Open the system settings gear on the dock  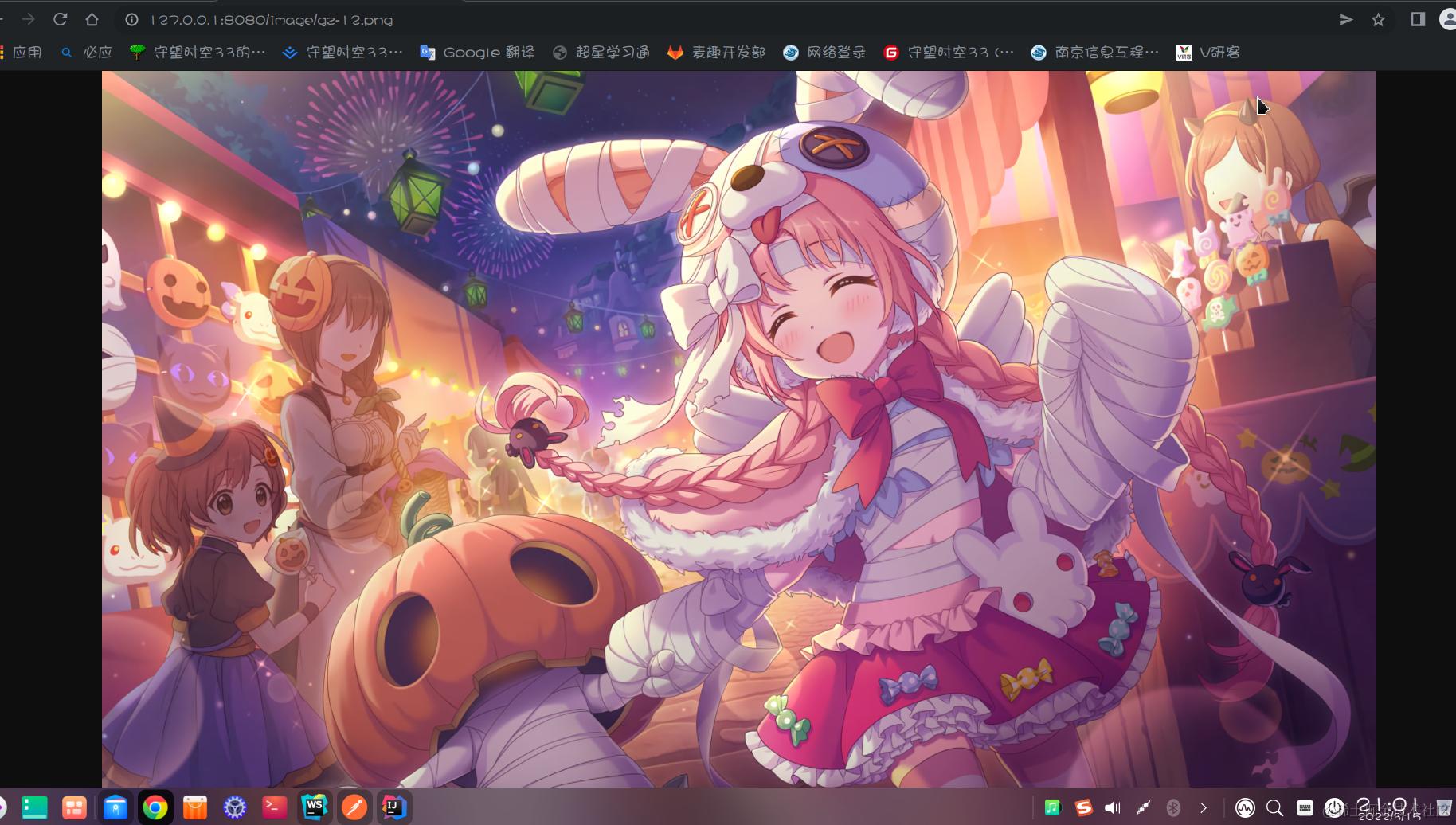234,807
